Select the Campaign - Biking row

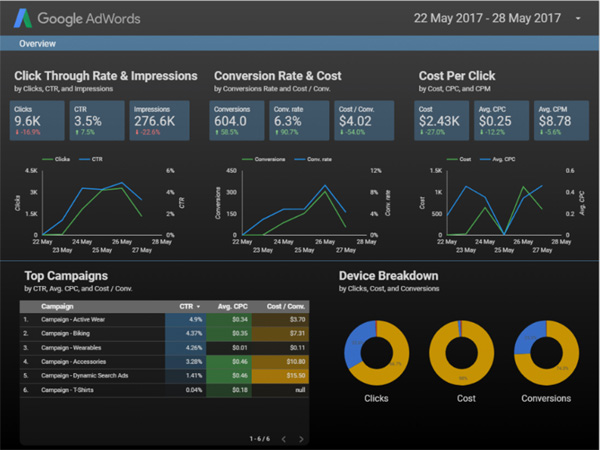[x=164, y=334]
